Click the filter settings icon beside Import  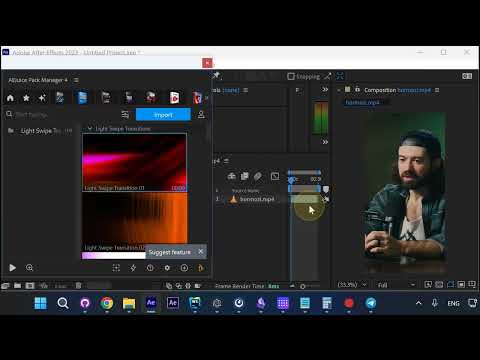[x=125, y=115]
